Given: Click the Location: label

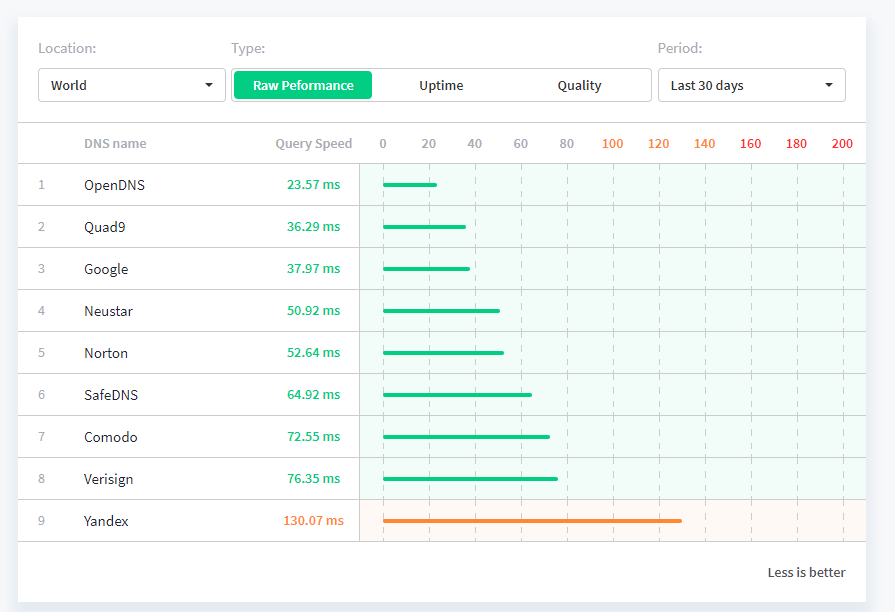Looking at the screenshot, I should [67, 48].
